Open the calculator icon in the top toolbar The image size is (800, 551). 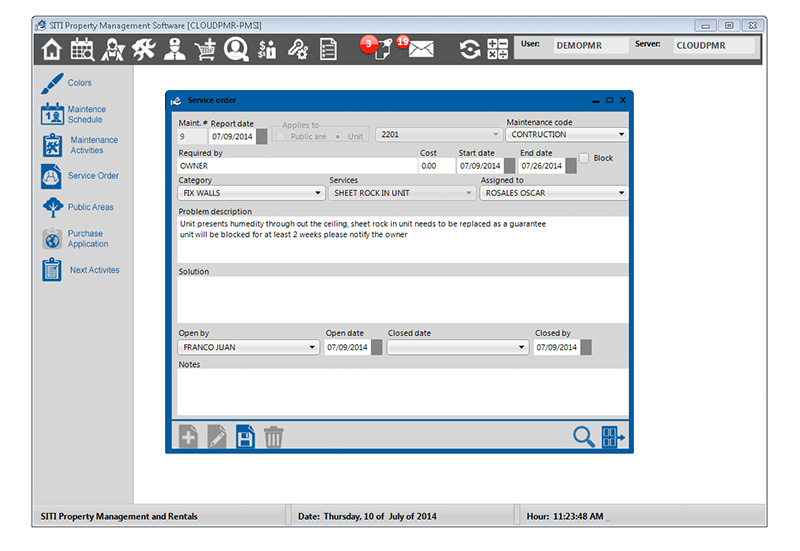[497, 49]
